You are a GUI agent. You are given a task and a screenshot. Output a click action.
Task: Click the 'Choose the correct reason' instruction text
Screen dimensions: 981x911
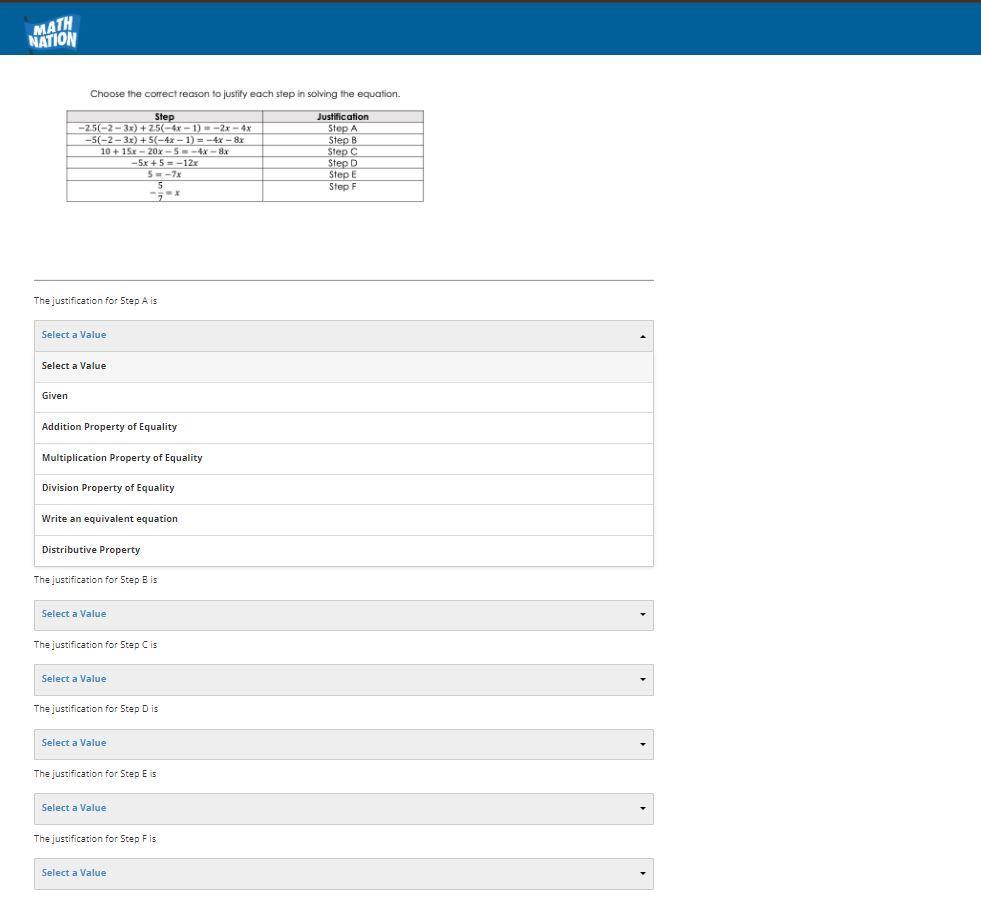(x=245, y=94)
